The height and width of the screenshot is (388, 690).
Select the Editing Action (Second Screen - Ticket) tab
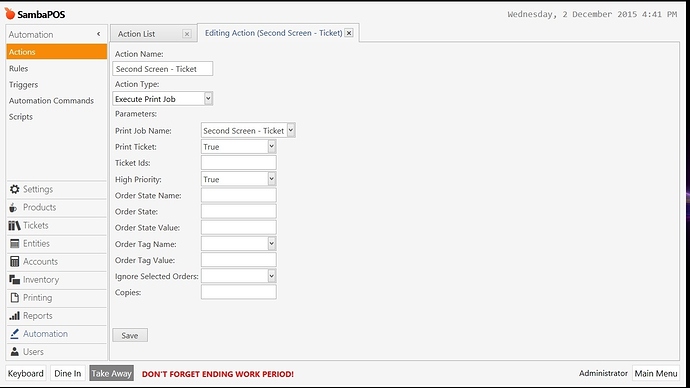click(x=273, y=33)
